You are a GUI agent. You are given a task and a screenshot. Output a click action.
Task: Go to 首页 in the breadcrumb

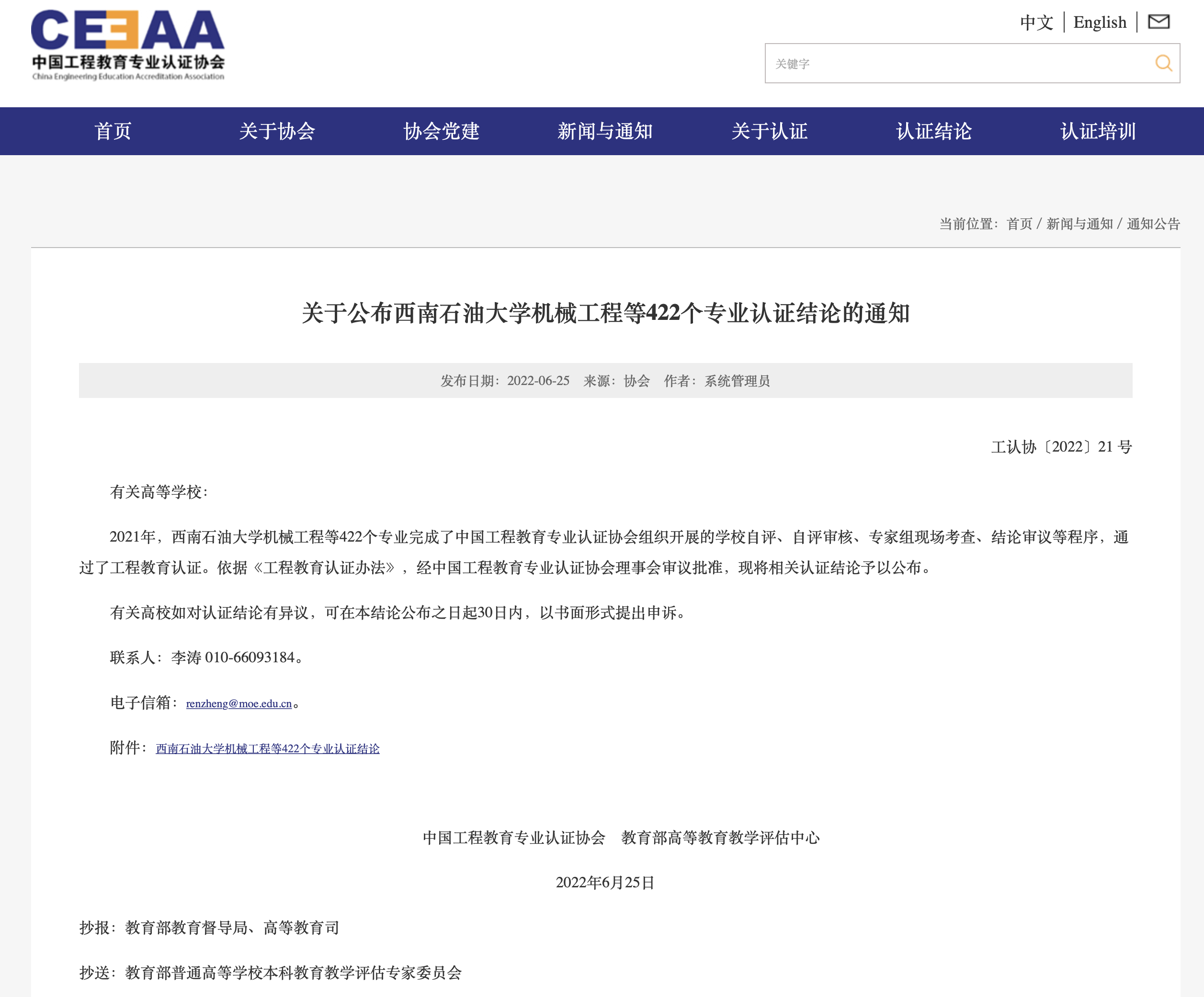[1020, 224]
